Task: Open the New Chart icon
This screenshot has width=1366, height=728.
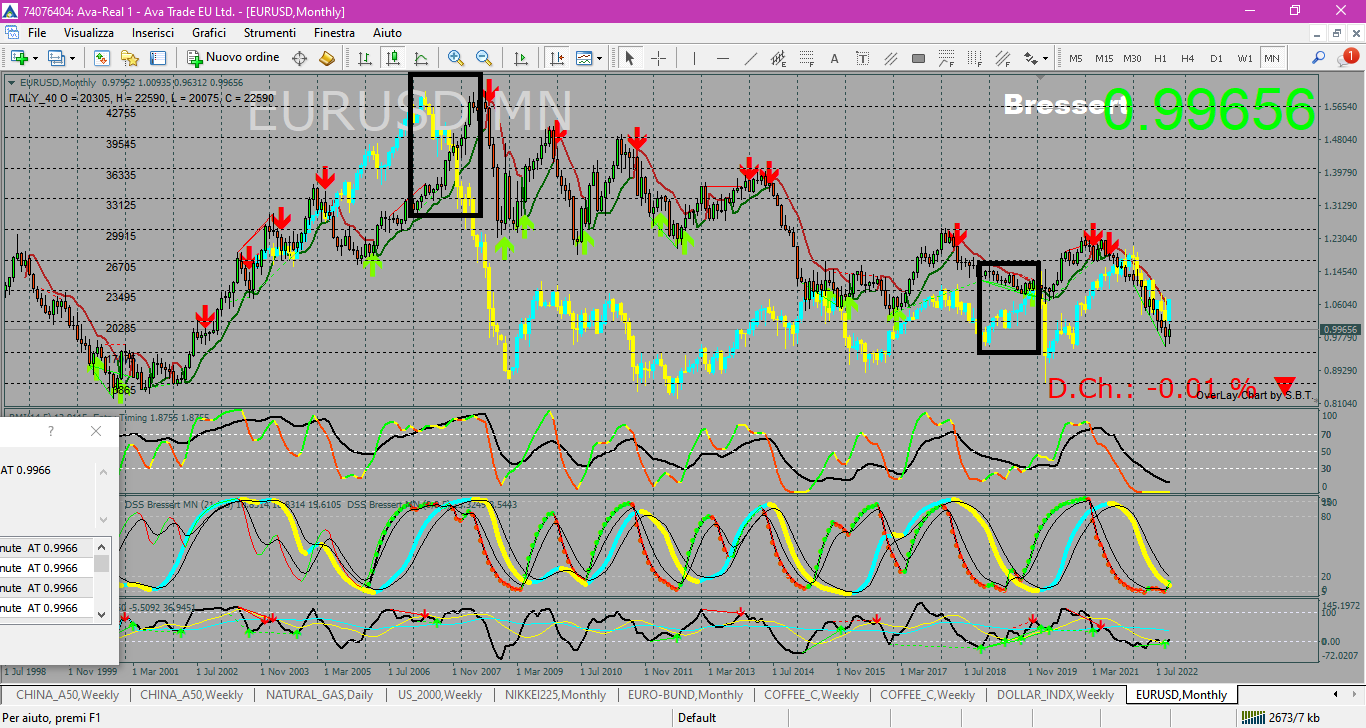Action: (18, 58)
